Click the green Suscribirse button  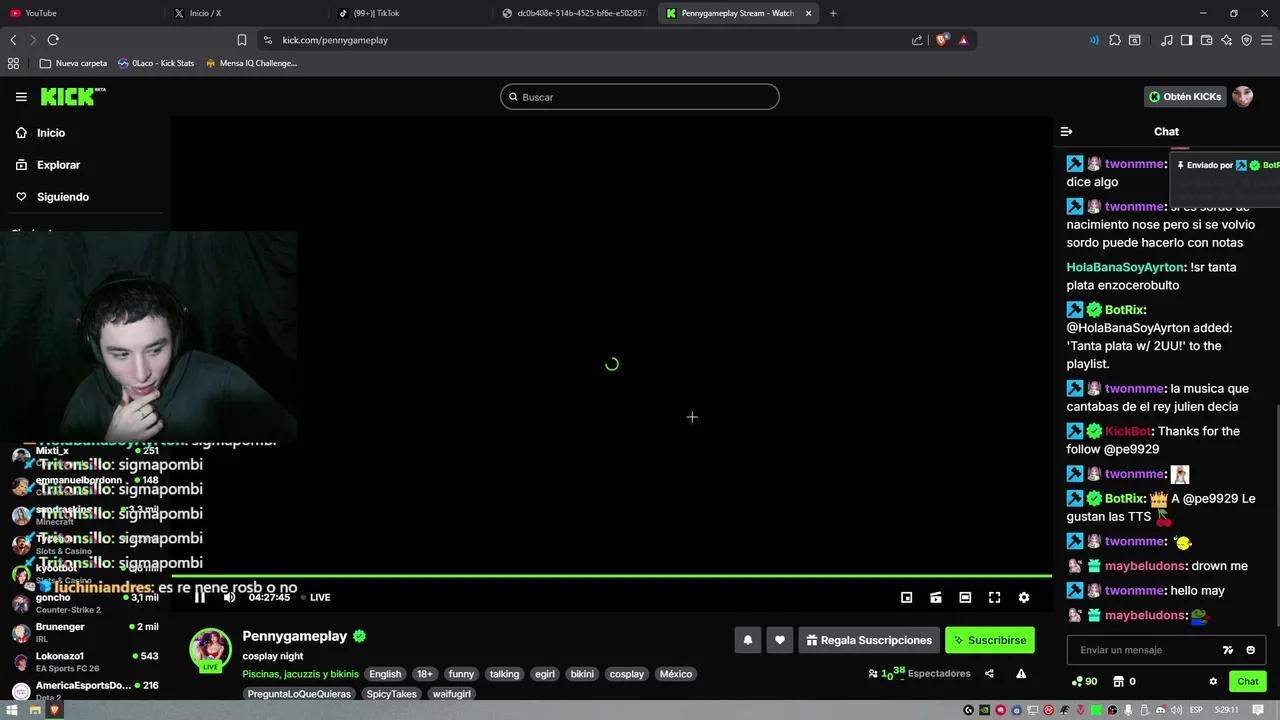990,640
